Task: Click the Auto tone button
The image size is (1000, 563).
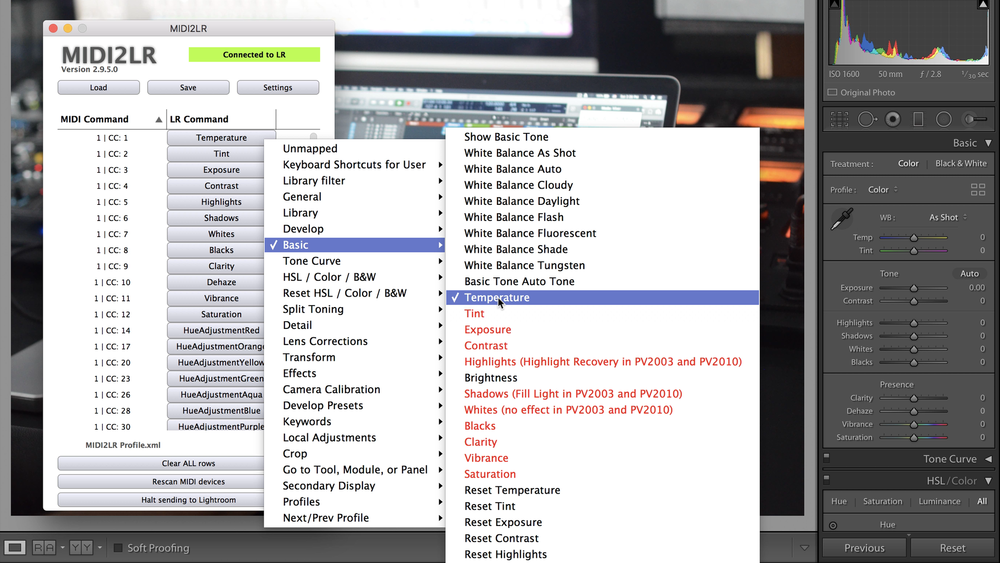Action: tap(969, 274)
